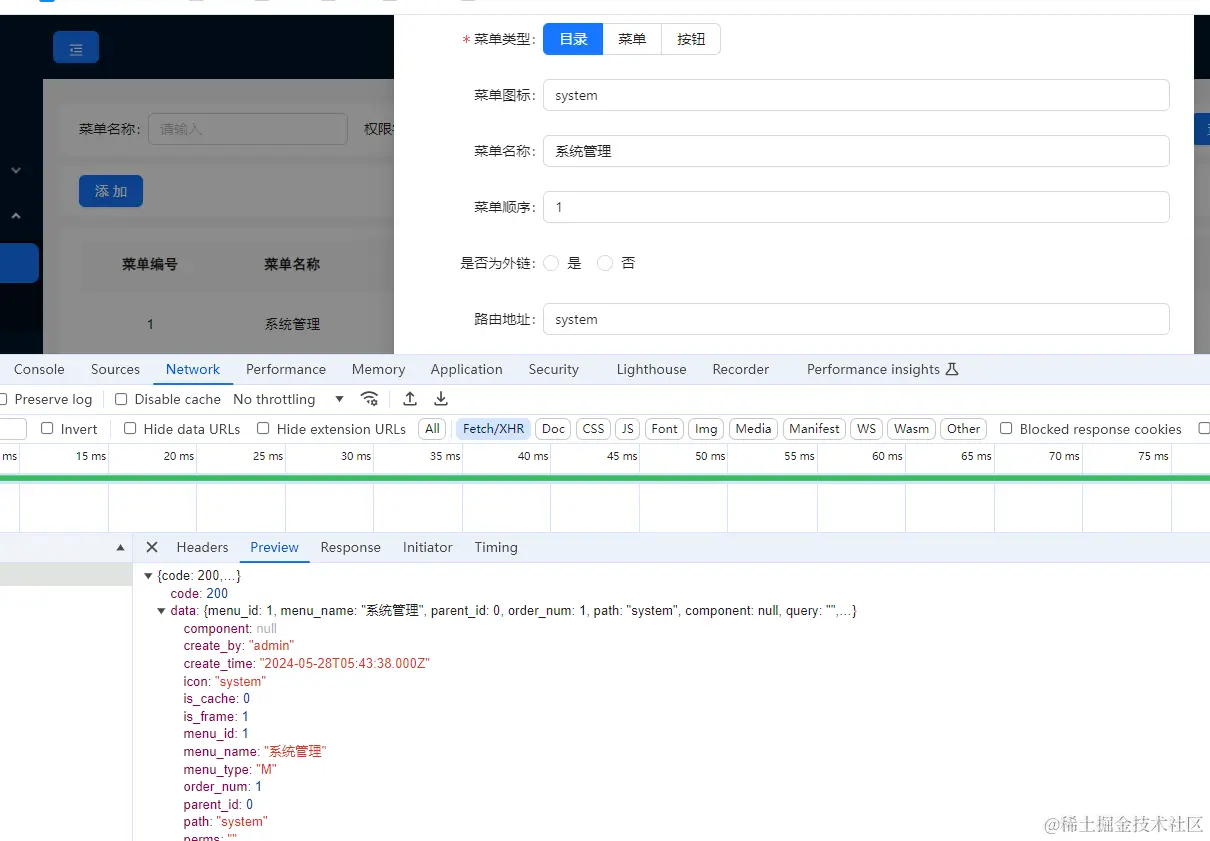Filter requests by Media
This screenshot has width=1210, height=841.
pos(753,428)
